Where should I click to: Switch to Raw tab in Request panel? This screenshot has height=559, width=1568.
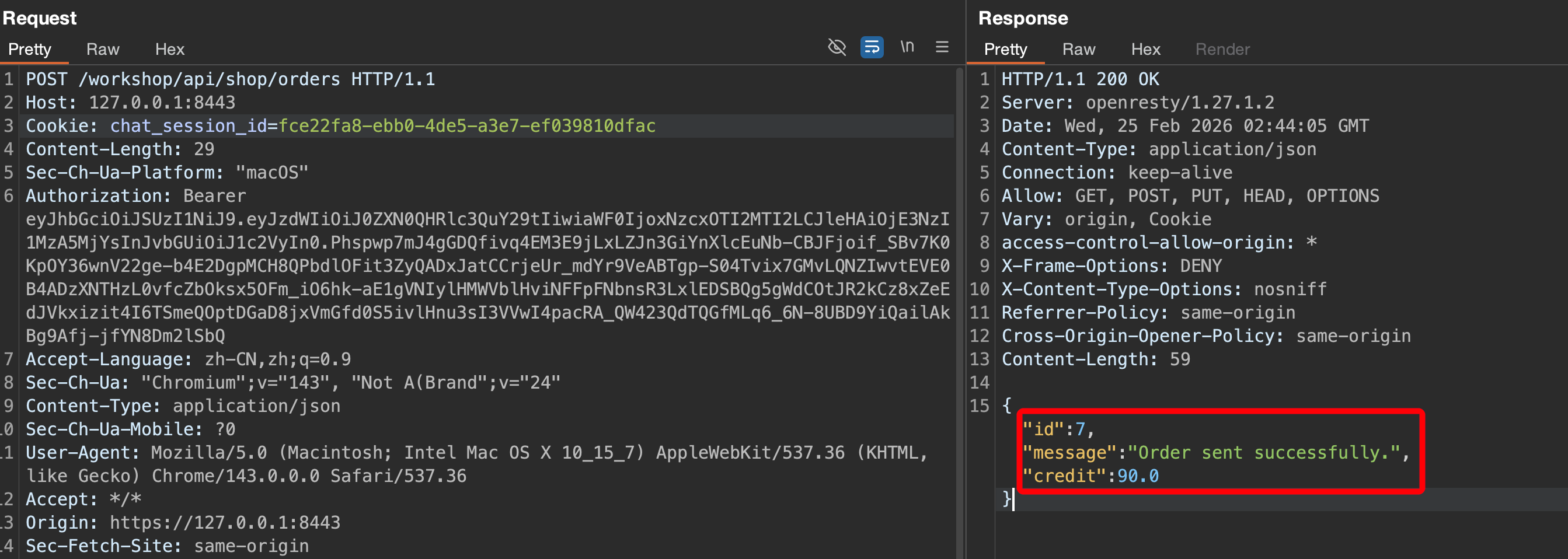click(103, 49)
